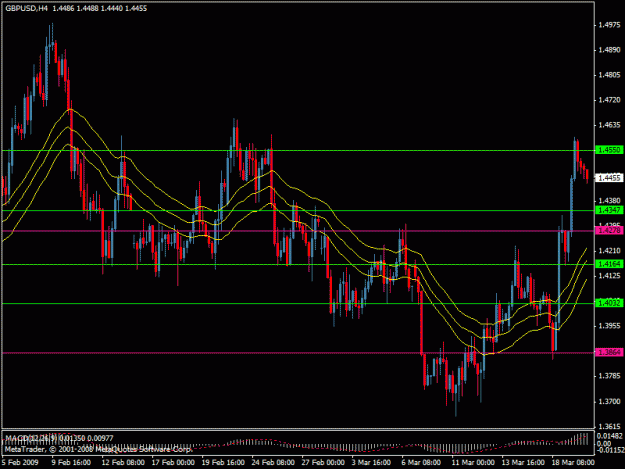625x469 pixels.
Task: Click the magenta 1.3864 price label
Action: 609,352
